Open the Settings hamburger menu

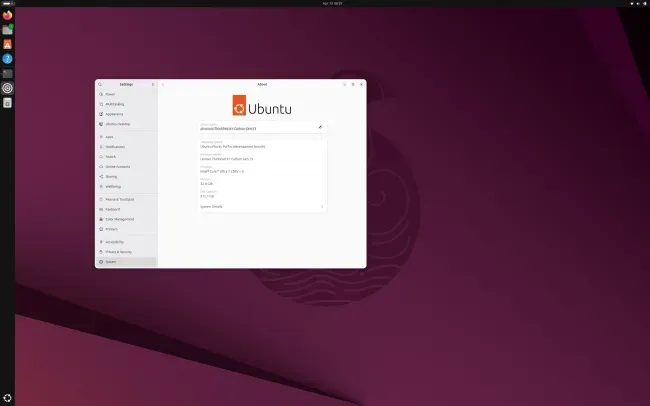pyautogui.click(x=153, y=84)
